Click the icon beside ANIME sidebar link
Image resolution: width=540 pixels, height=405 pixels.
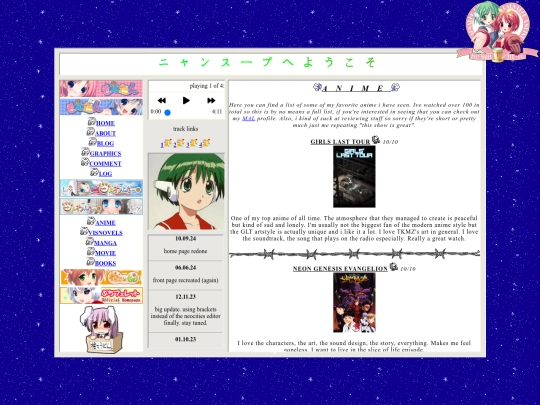[91, 221]
